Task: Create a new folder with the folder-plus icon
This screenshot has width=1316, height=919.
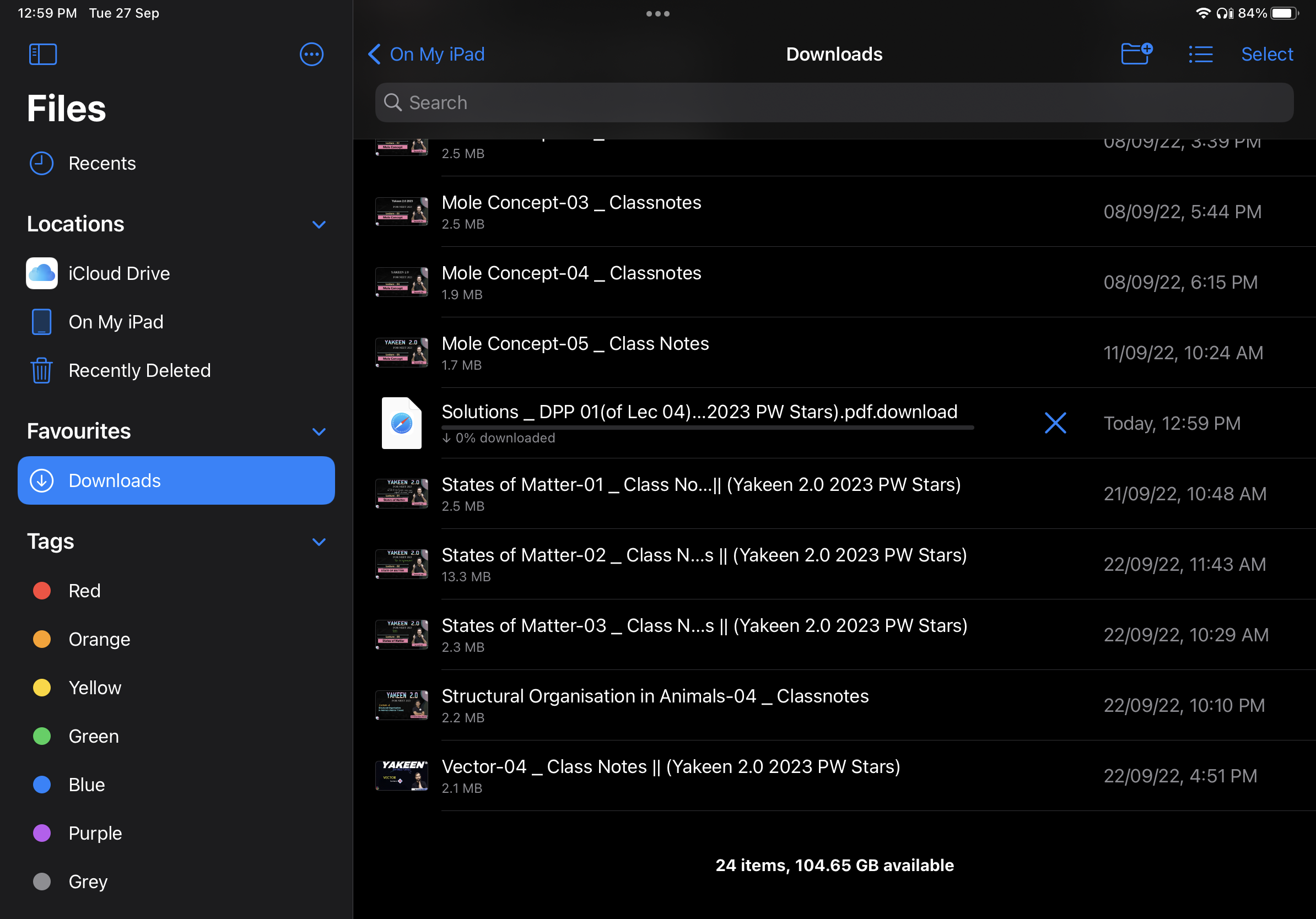Action: click(1136, 55)
